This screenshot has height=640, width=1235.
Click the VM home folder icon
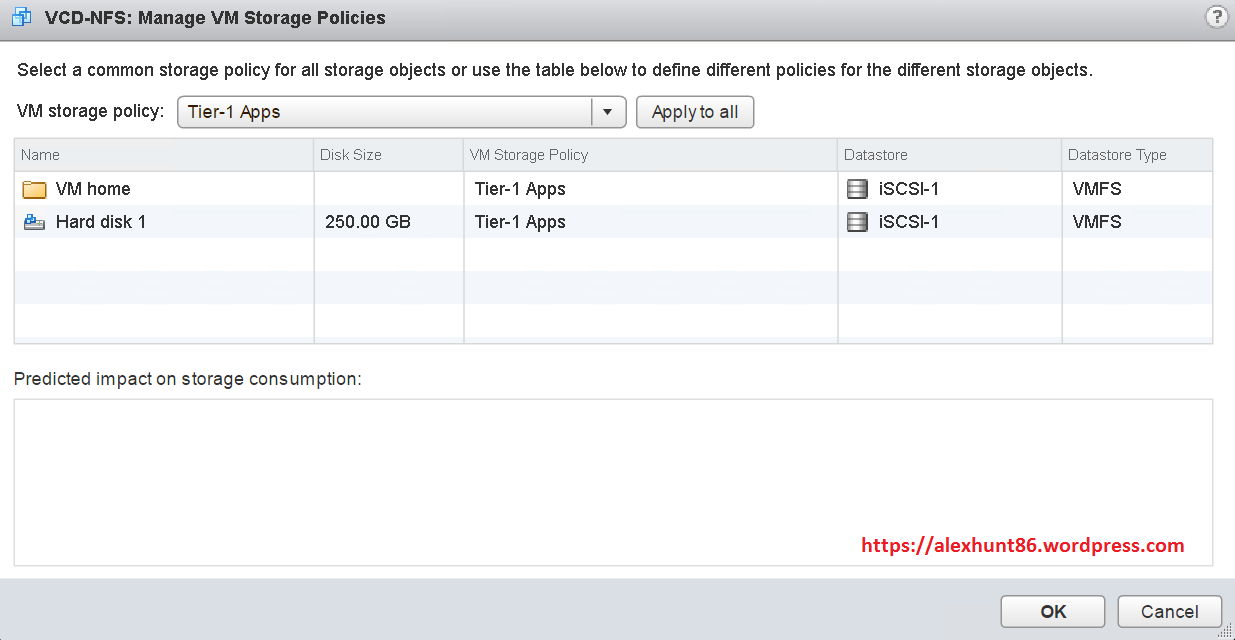(34, 188)
